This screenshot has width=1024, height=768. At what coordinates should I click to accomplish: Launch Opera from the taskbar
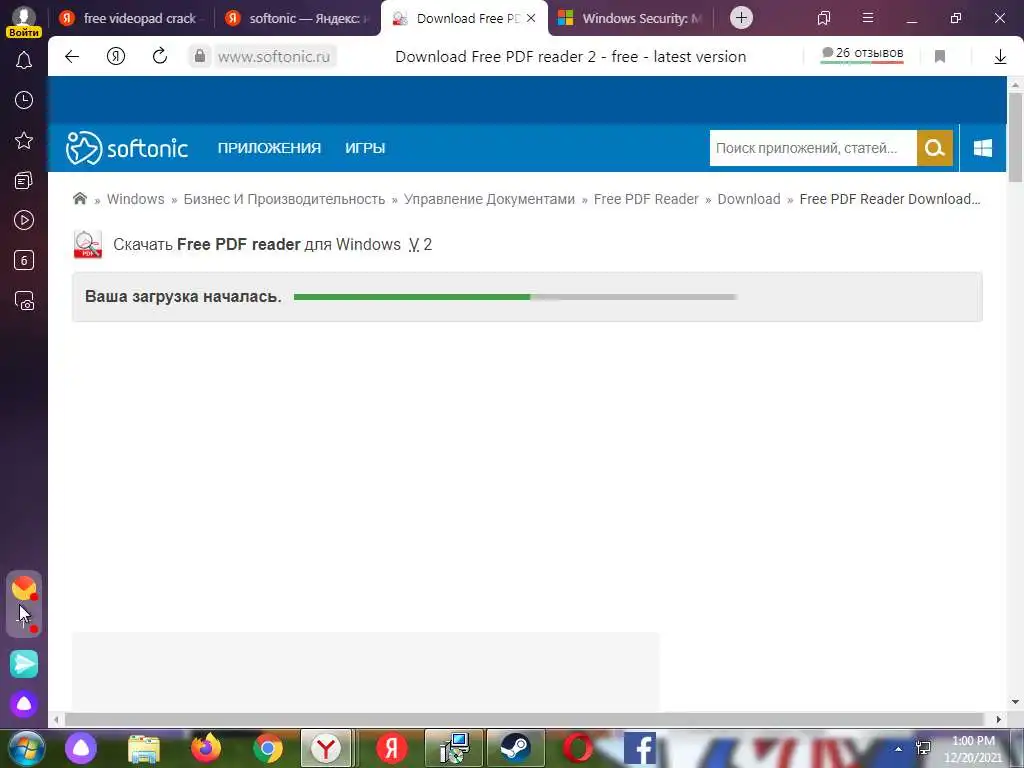click(x=577, y=748)
